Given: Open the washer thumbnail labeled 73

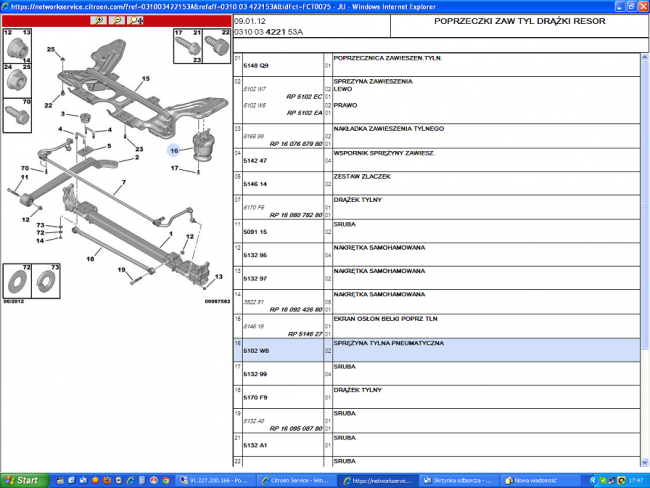Looking at the screenshot, I should [x=46, y=281].
